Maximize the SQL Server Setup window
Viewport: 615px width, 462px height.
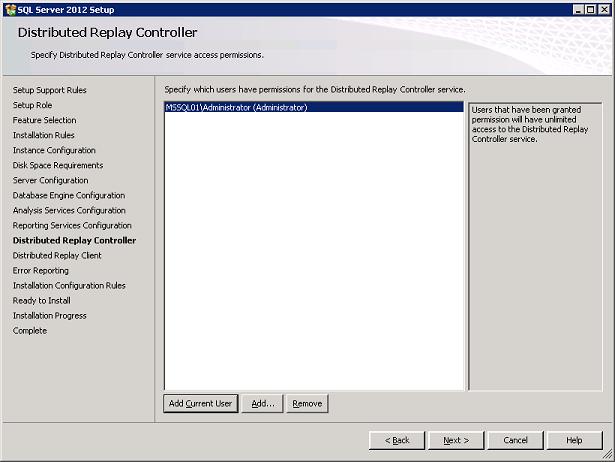click(x=591, y=10)
